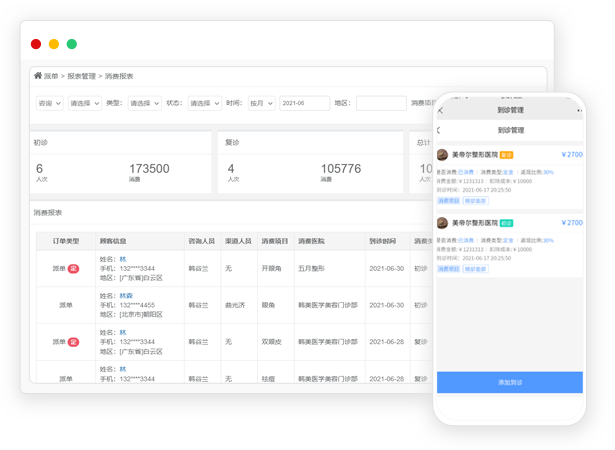Click the 地区 region input field

pos(380,103)
